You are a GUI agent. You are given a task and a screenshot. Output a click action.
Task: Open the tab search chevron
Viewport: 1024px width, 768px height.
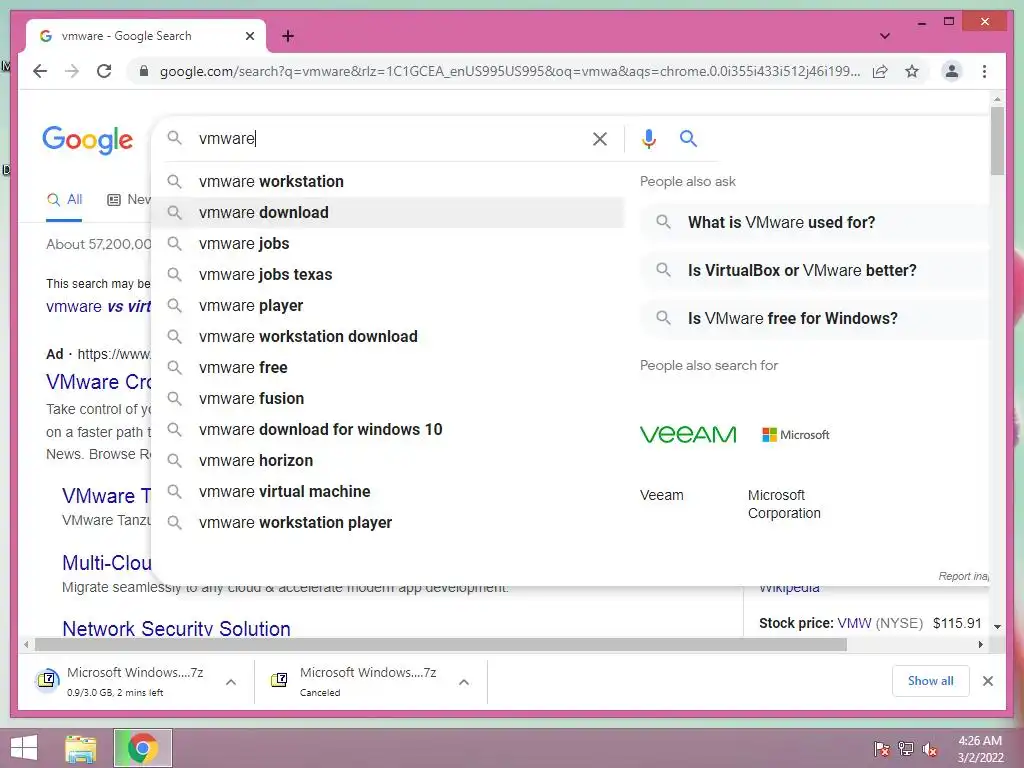[x=884, y=36]
